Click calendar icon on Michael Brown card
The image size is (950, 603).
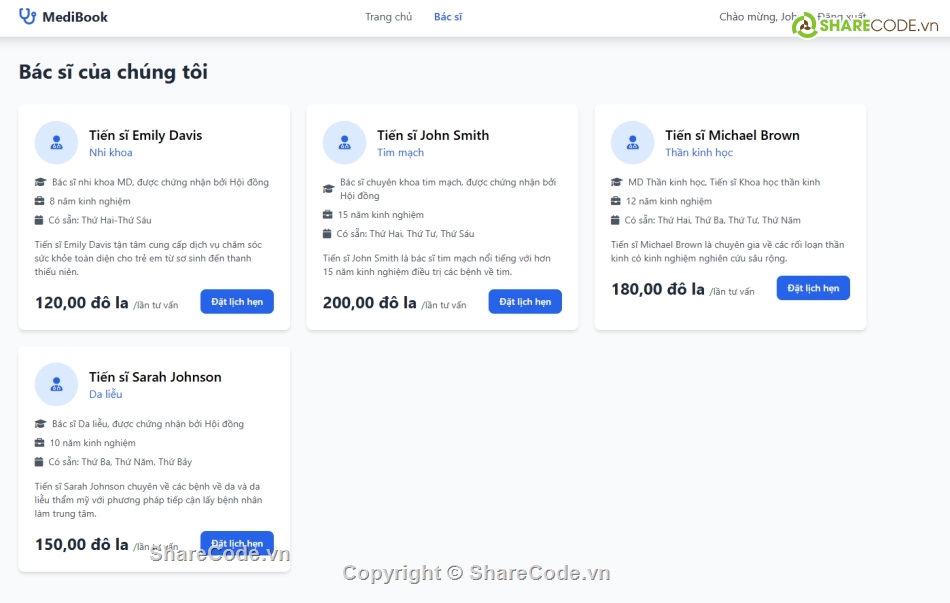click(x=616, y=220)
